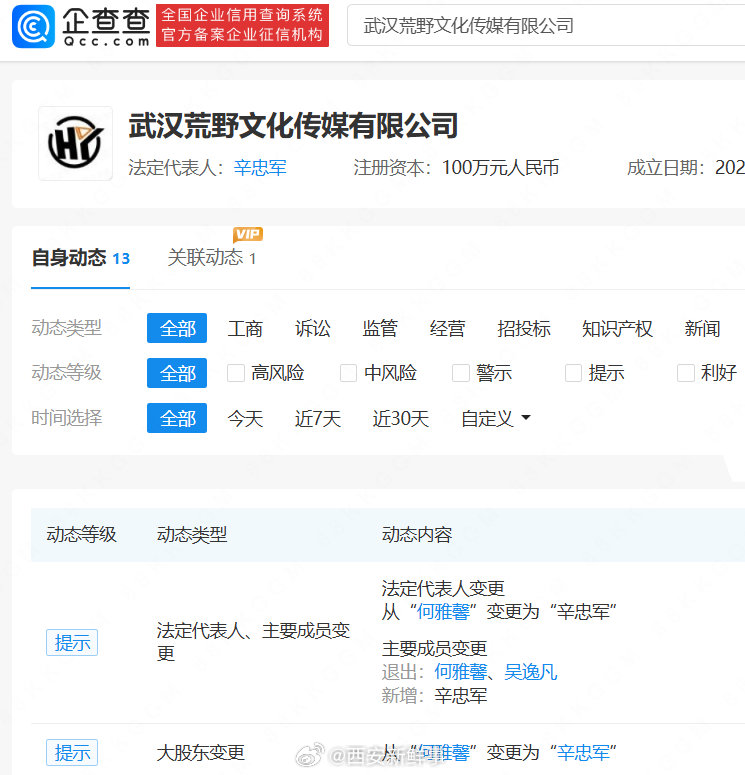Filter time to 今天
The height and width of the screenshot is (775, 745).
(x=245, y=419)
